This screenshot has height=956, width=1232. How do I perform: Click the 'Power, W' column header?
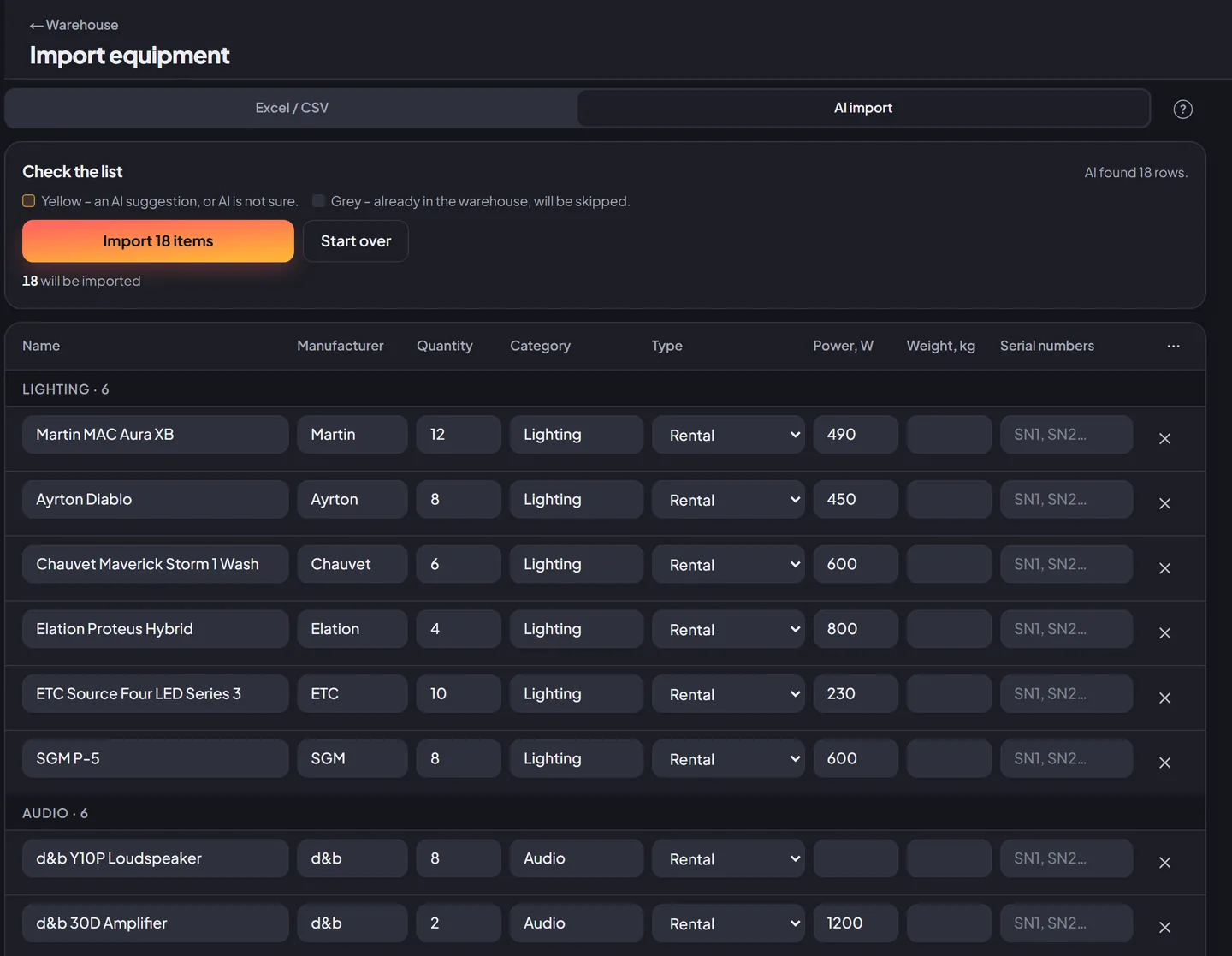point(843,346)
